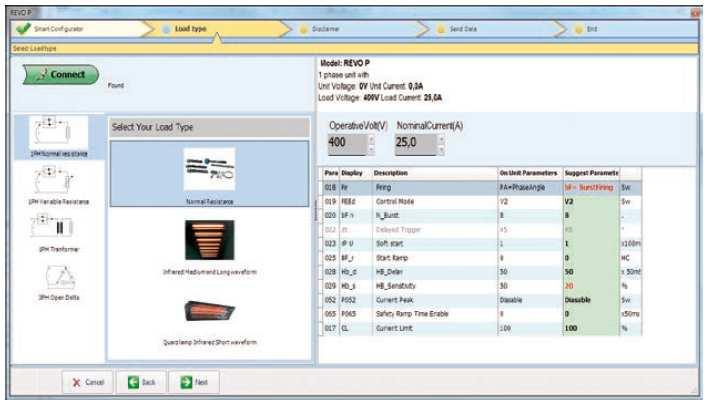Increase the NominalCurrent value with up arrow
The image size is (708, 405).
pos(441,139)
